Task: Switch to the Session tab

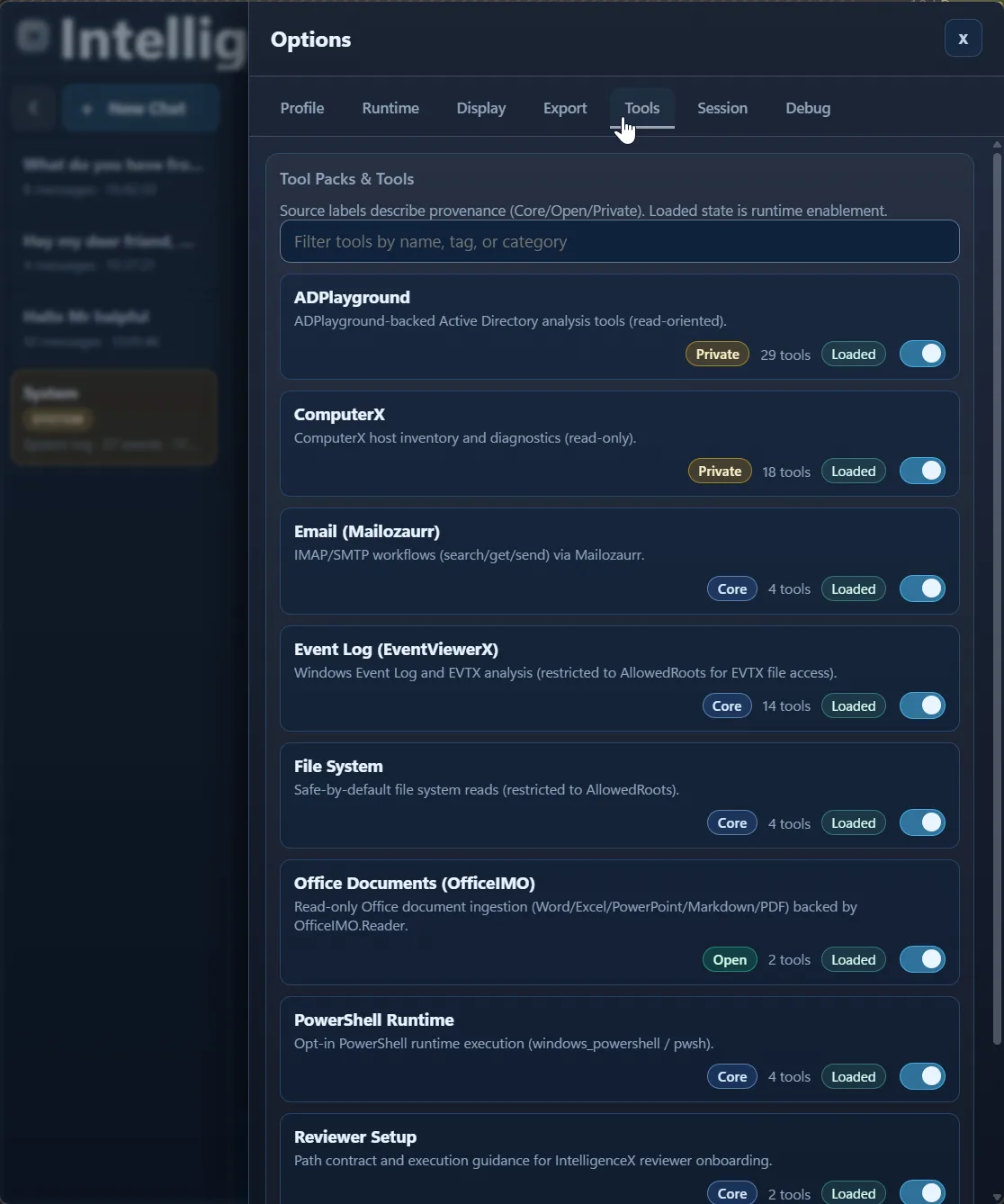Action: point(722,108)
